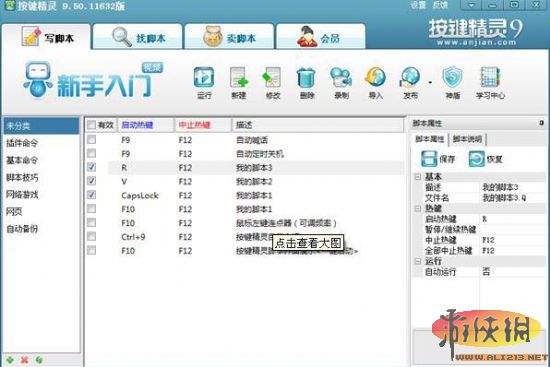Click the 启动热键 property value R
This screenshot has height=367, width=550.
pos(512,219)
